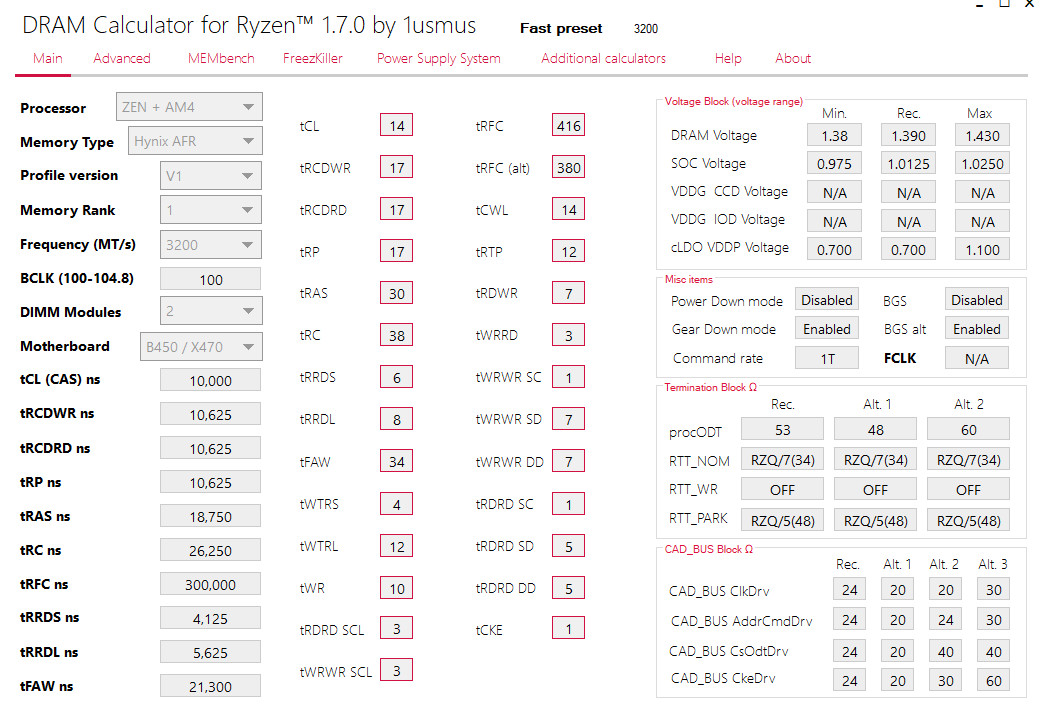Open the About tab
This screenshot has height=704, width=1040.
click(793, 58)
